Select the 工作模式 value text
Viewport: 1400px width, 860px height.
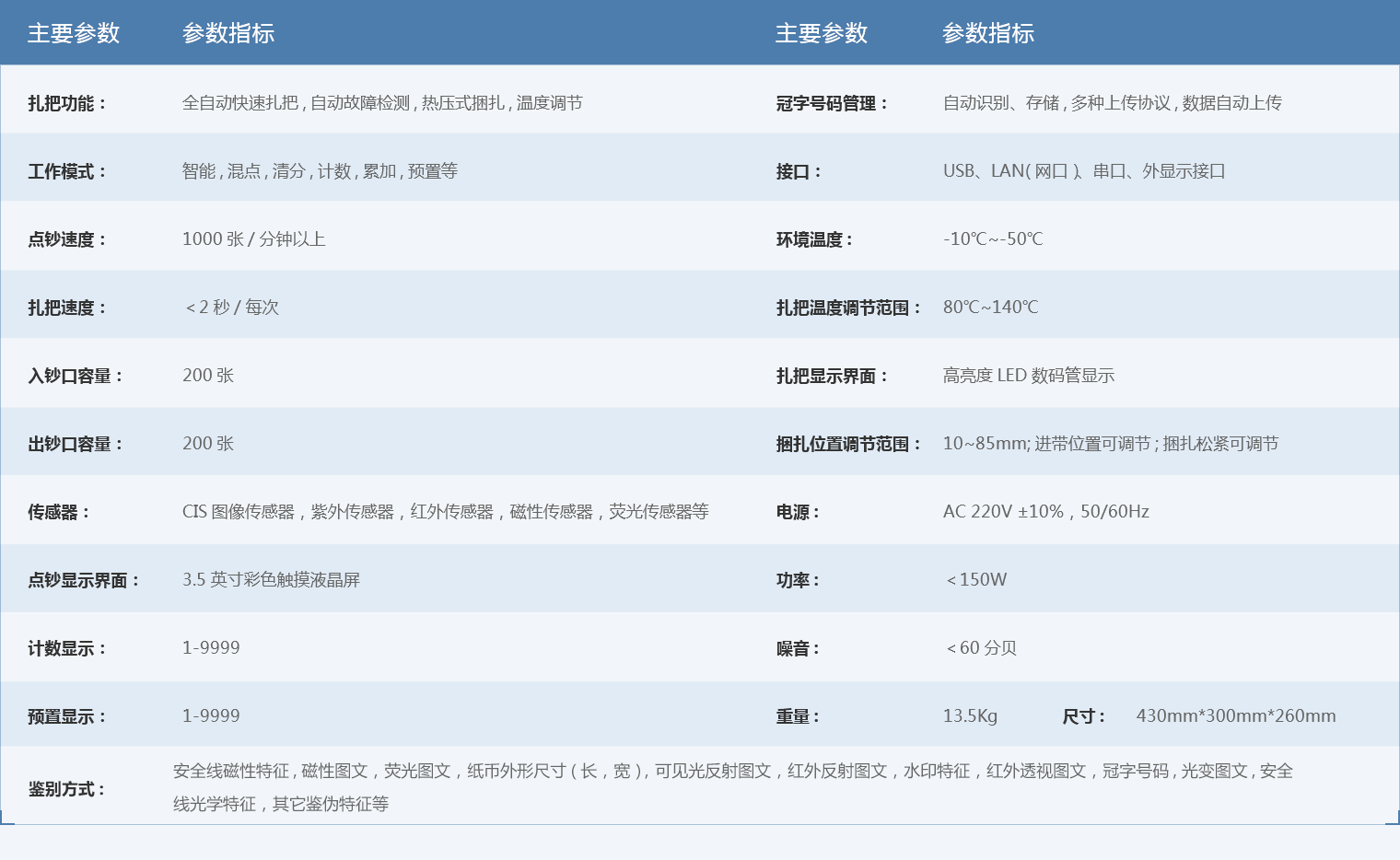click(x=320, y=171)
